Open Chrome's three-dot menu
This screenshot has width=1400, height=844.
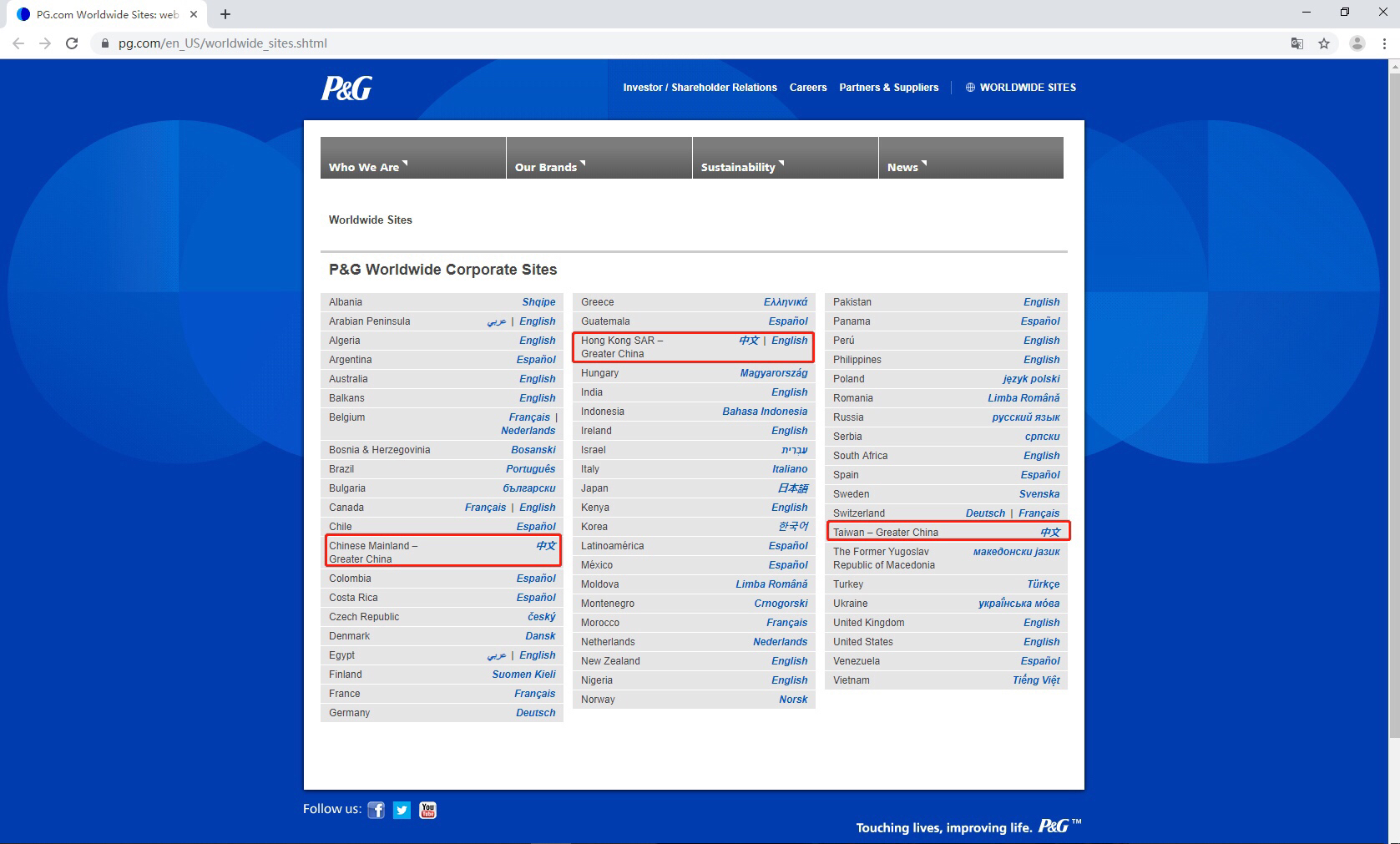(1384, 43)
